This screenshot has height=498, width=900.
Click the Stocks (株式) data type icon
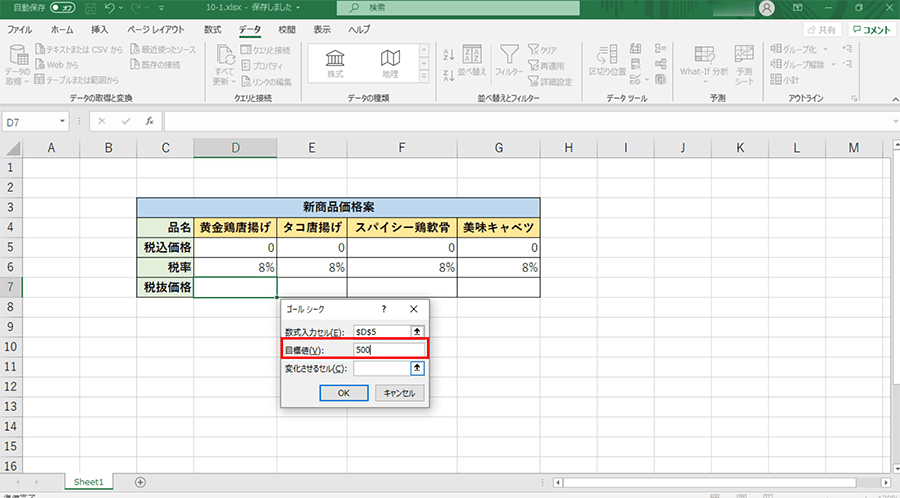coord(335,61)
